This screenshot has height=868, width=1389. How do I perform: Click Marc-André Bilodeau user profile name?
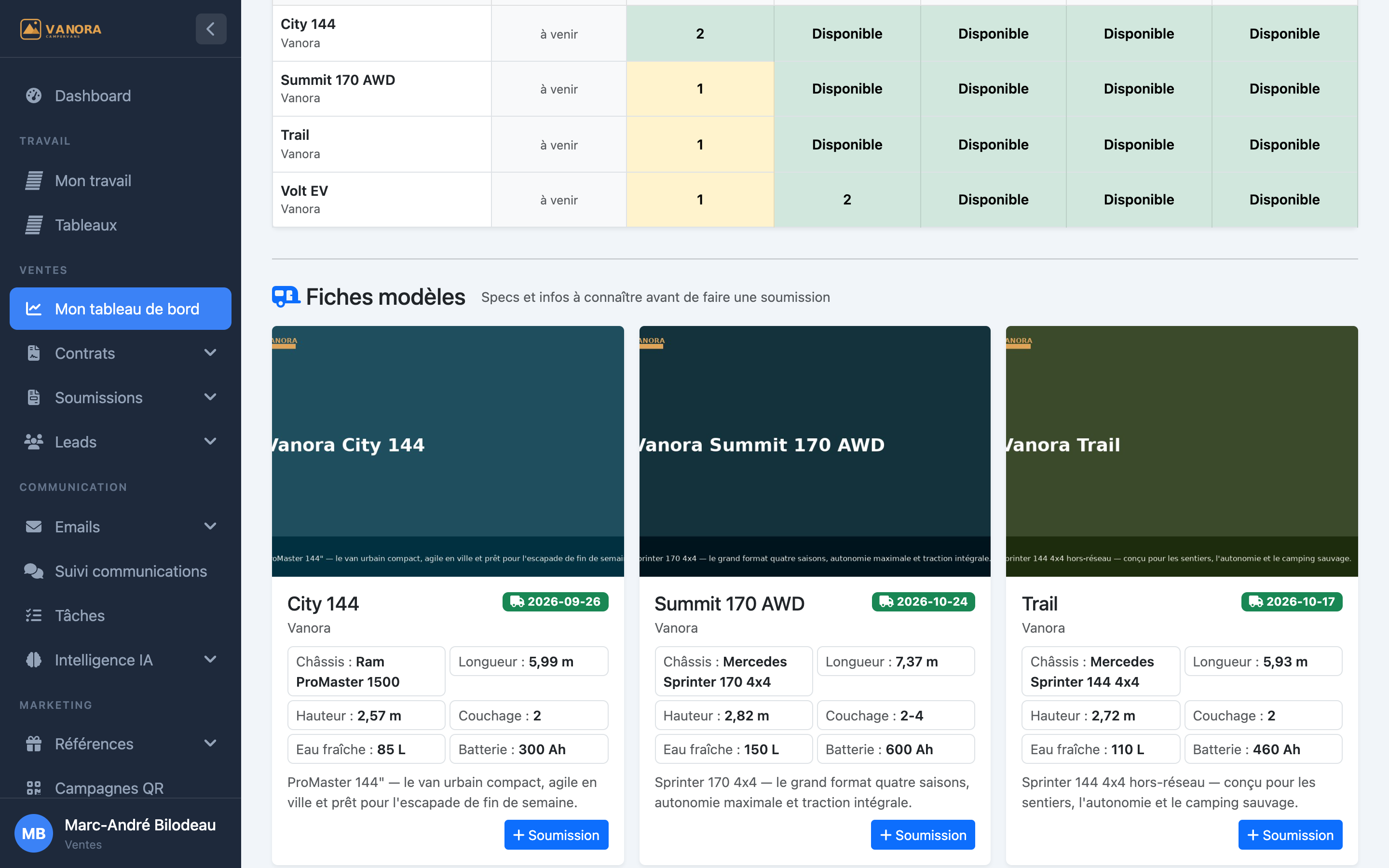pyautogui.click(x=140, y=825)
